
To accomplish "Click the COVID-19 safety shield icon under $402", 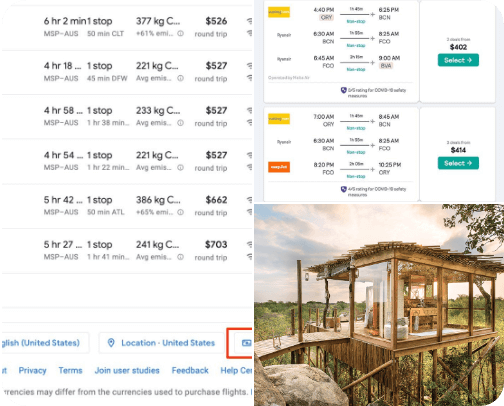I will [343, 90].
